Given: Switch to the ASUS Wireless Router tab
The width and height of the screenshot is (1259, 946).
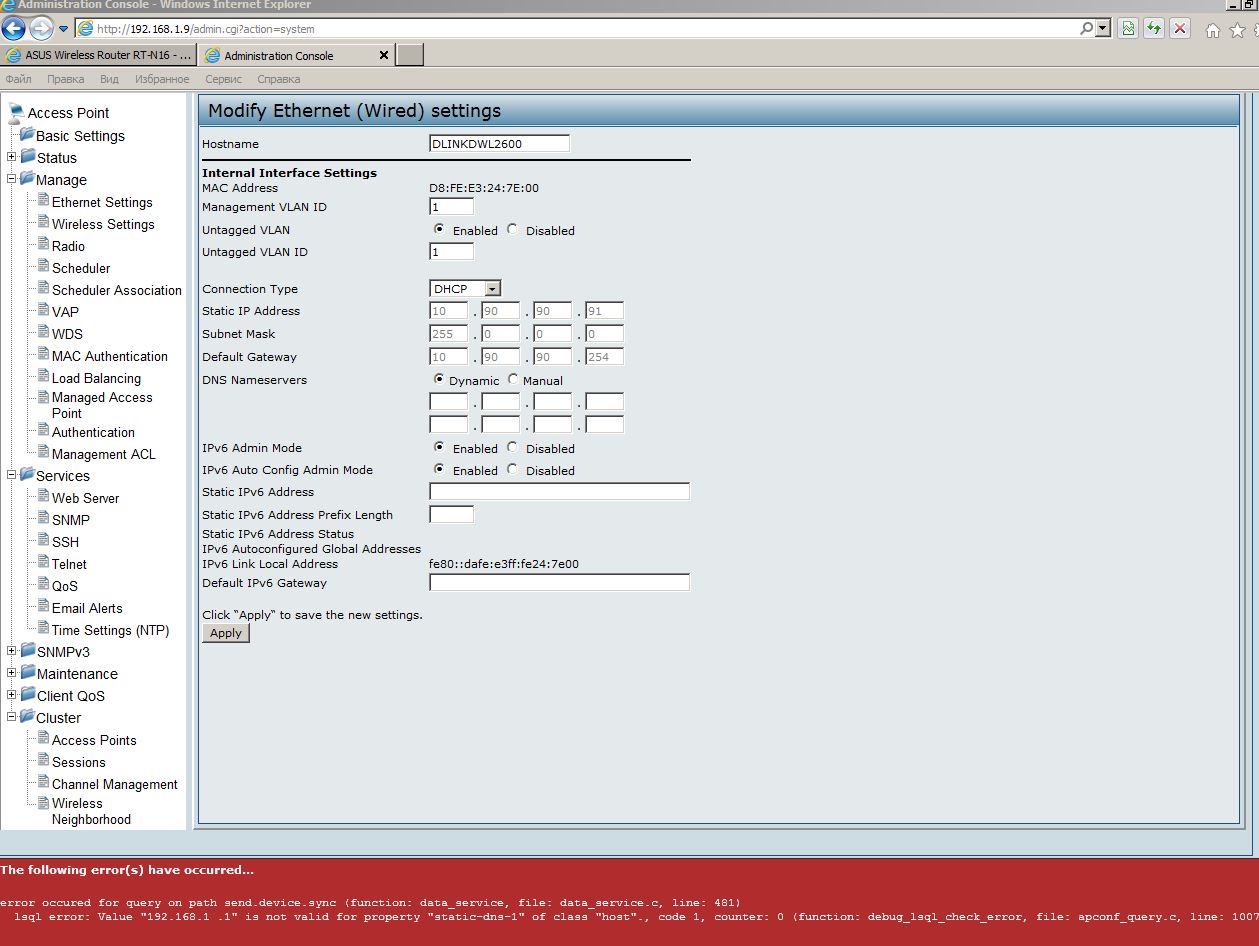Looking at the screenshot, I should click(99, 55).
